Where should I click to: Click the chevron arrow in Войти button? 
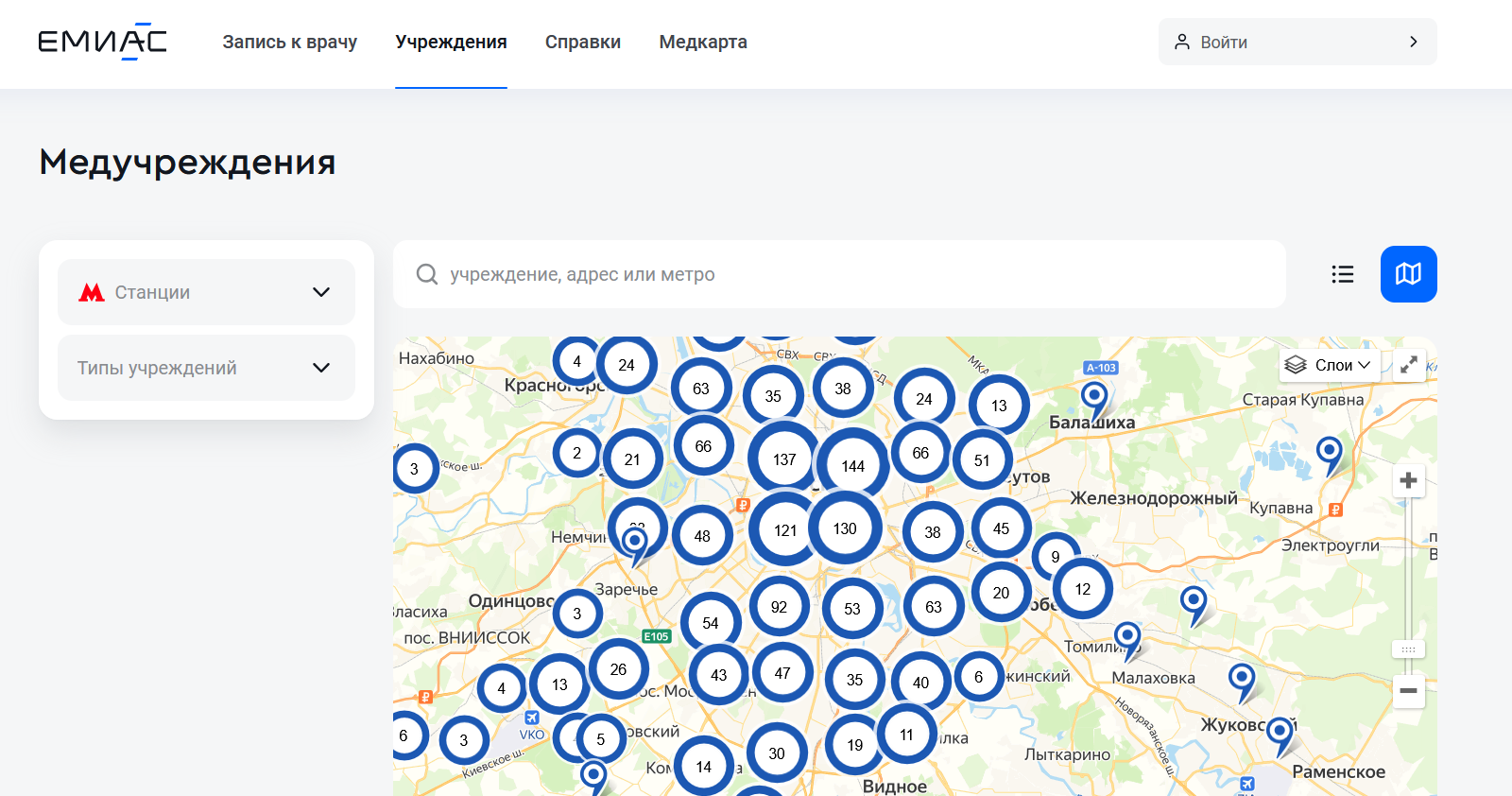point(1414,42)
